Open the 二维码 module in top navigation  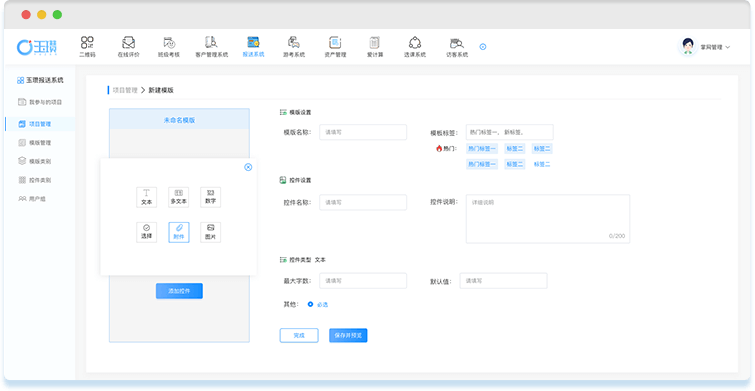click(x=87, y=47)
